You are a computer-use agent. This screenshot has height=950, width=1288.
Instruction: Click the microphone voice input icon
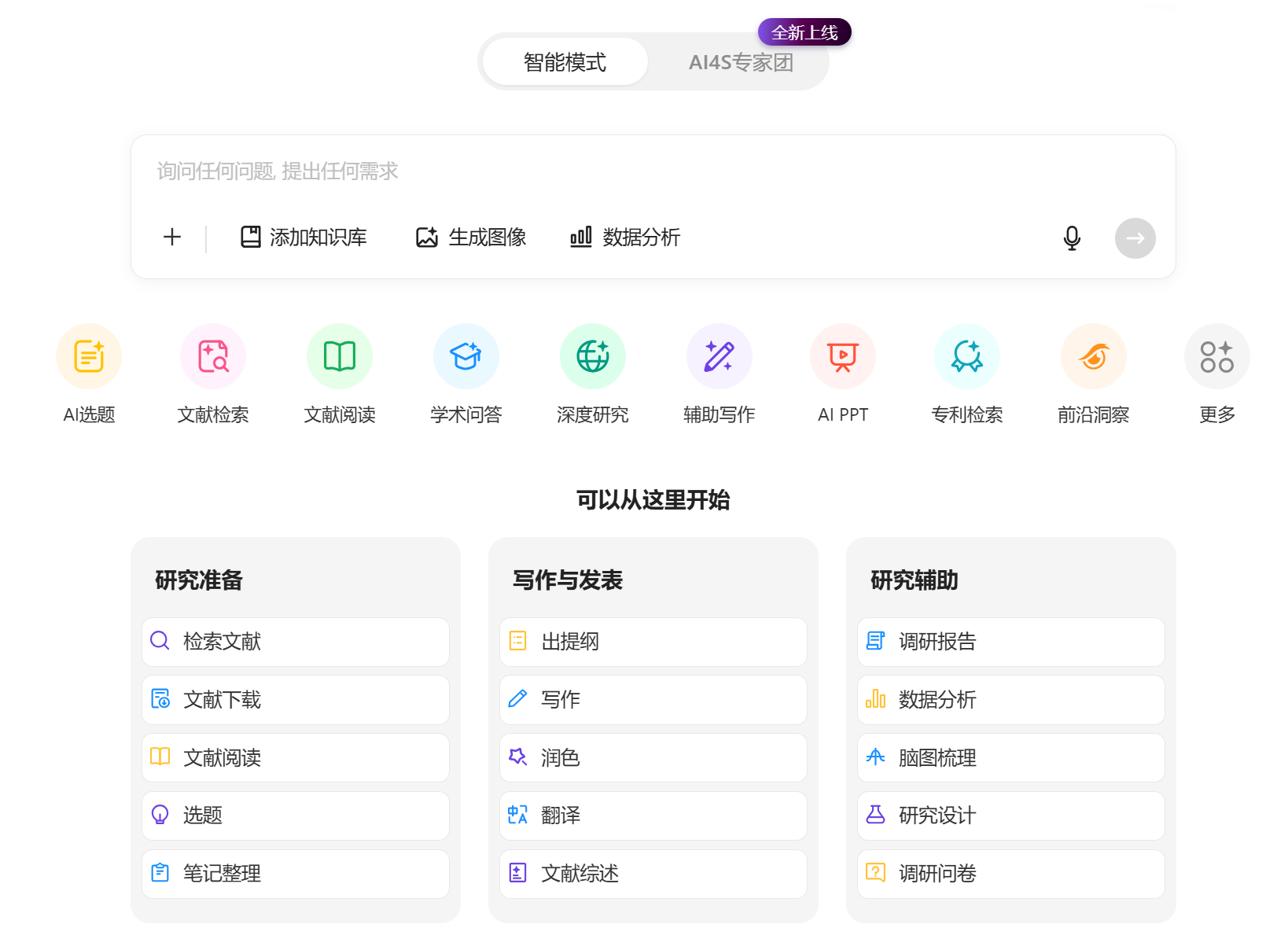(1072, 237)
